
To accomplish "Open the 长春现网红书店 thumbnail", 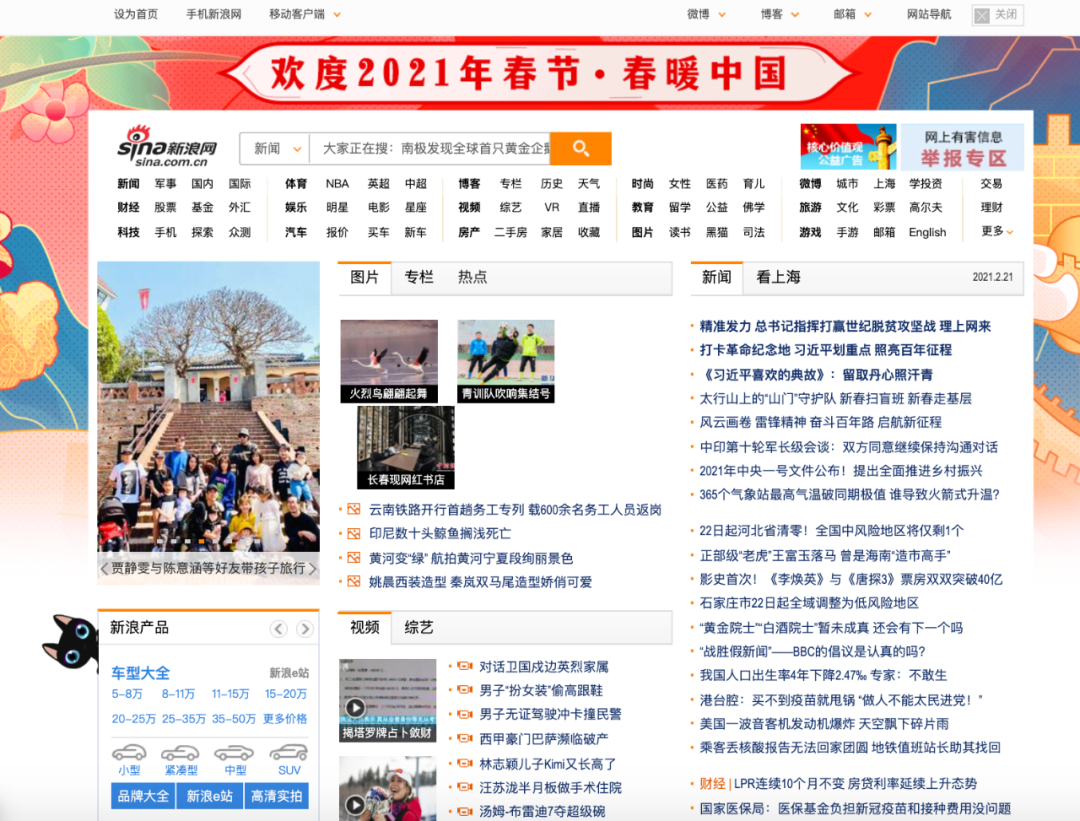I will point(406,448).
